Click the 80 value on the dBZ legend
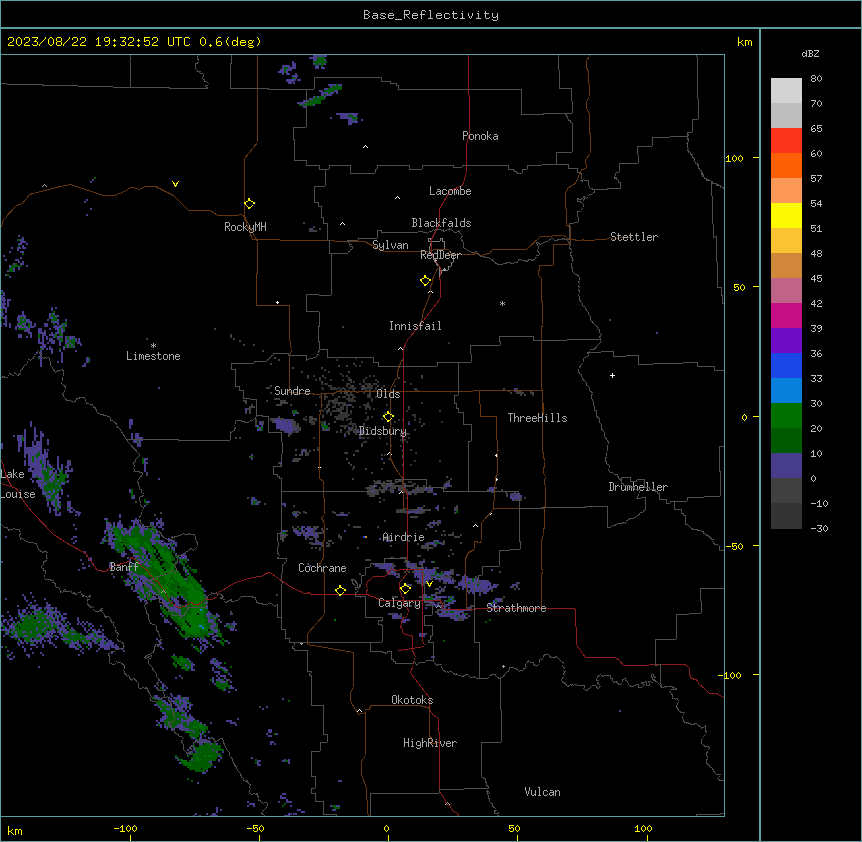This screenshot has height=842, width=862. (816, 79)
